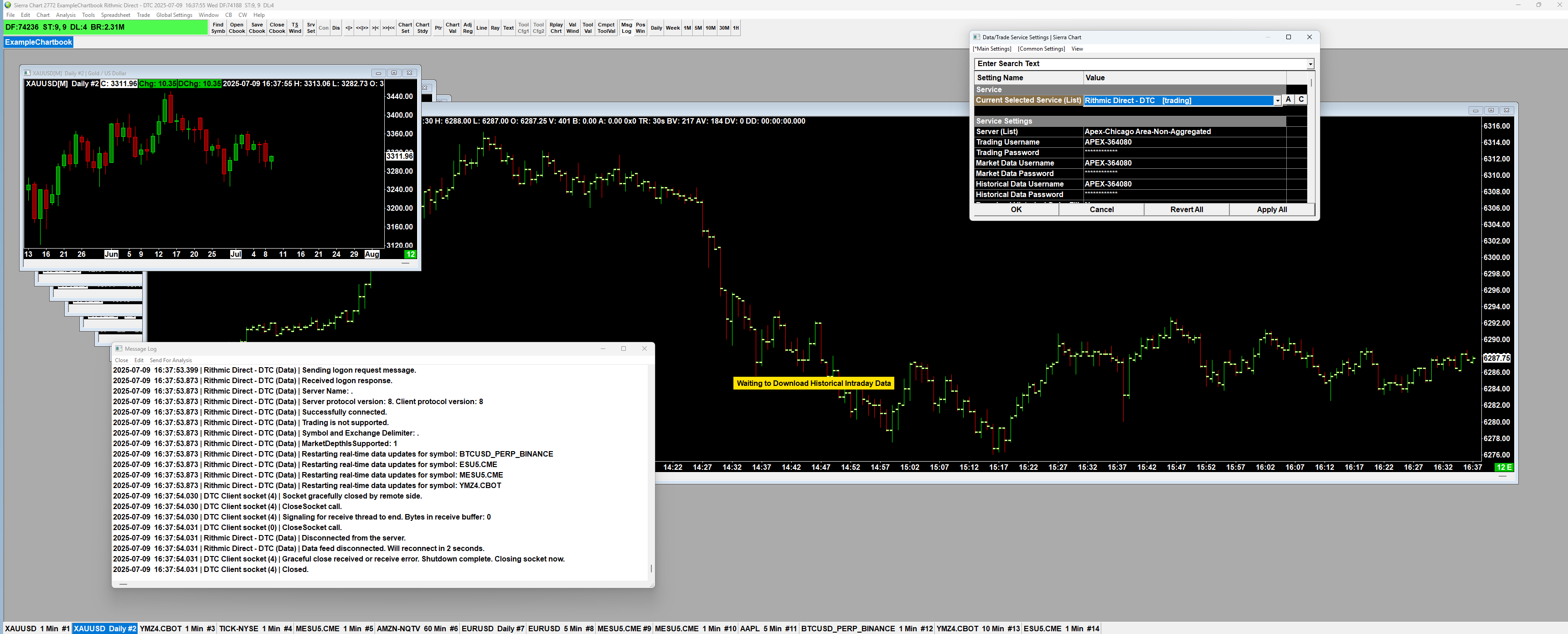Click Send For Analysis in Message Log
Viewport: 1568px width, 634px height.
170,360
